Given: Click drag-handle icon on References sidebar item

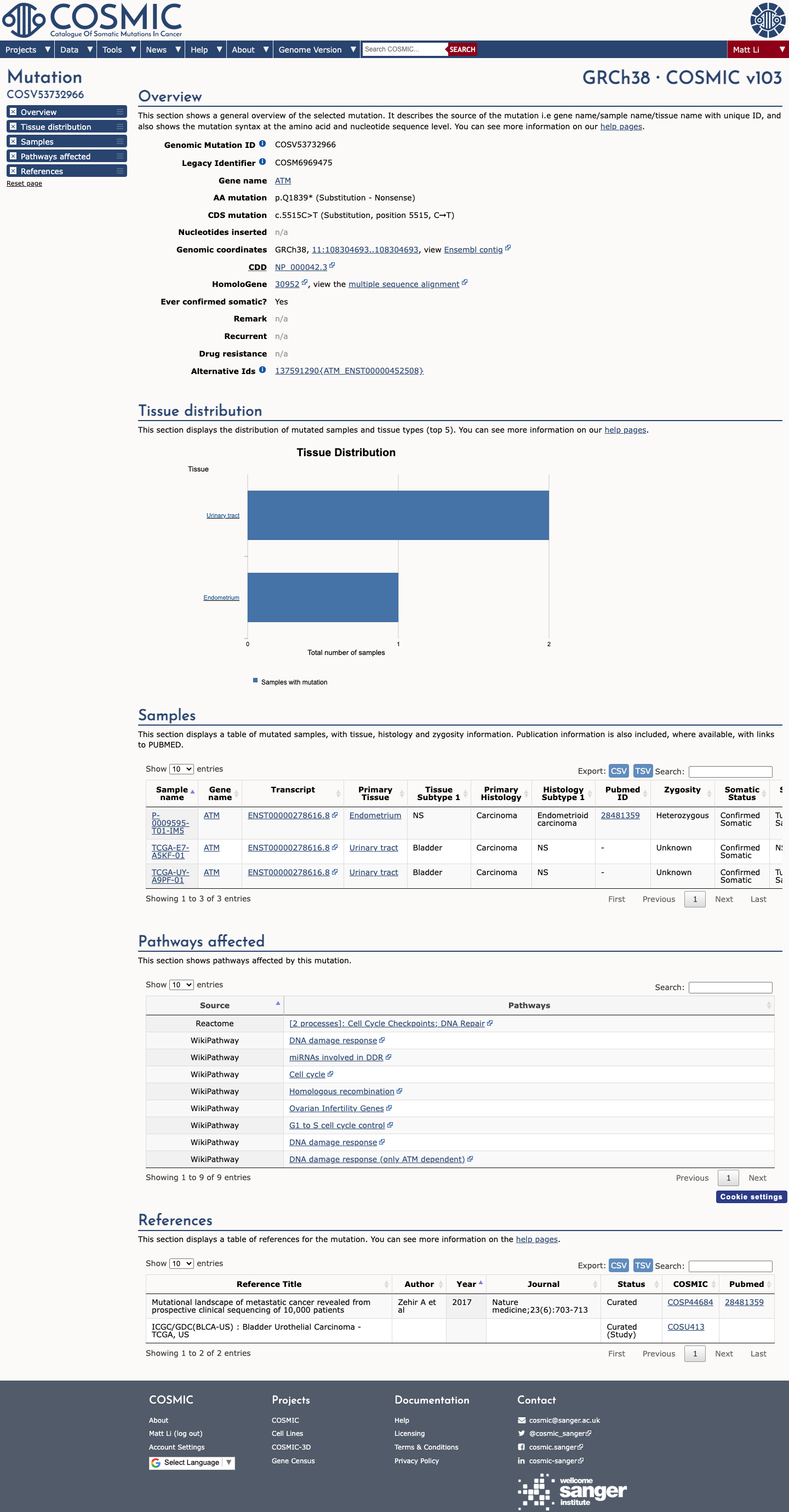Looking at the screenshot, I should [120, 171].
